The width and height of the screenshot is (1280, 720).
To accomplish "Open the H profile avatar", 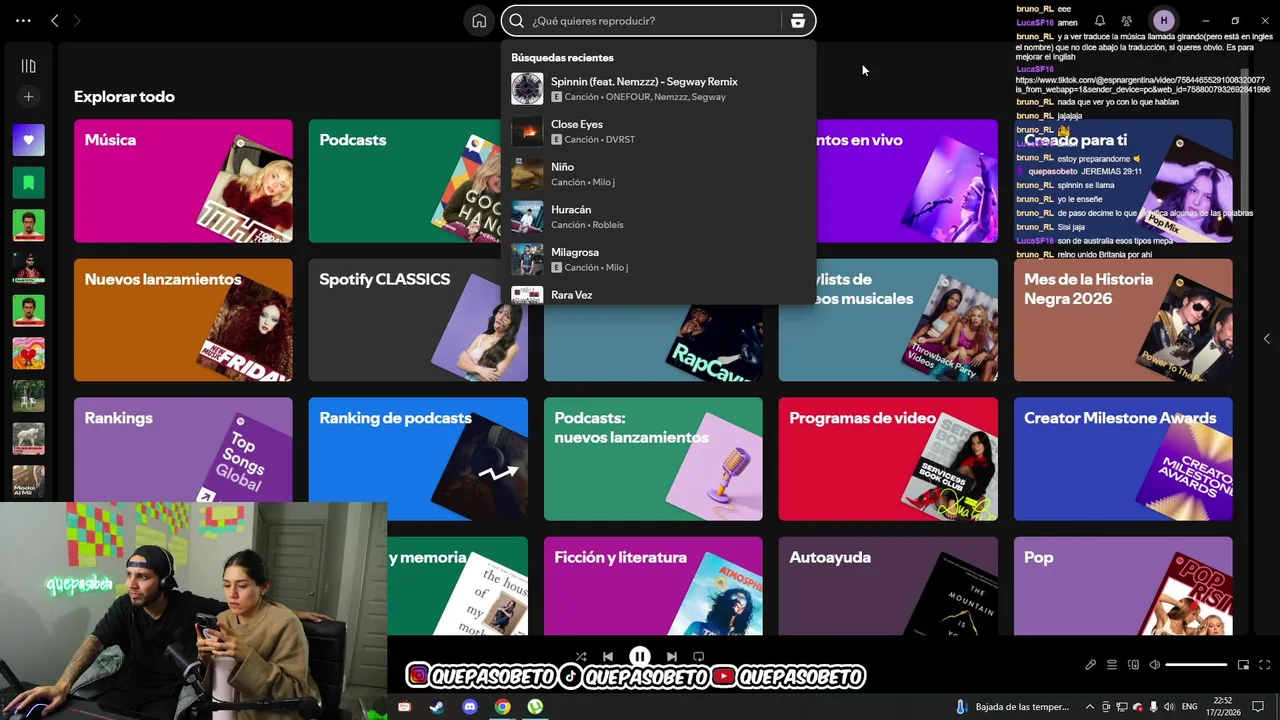I will coord(1163,20).
